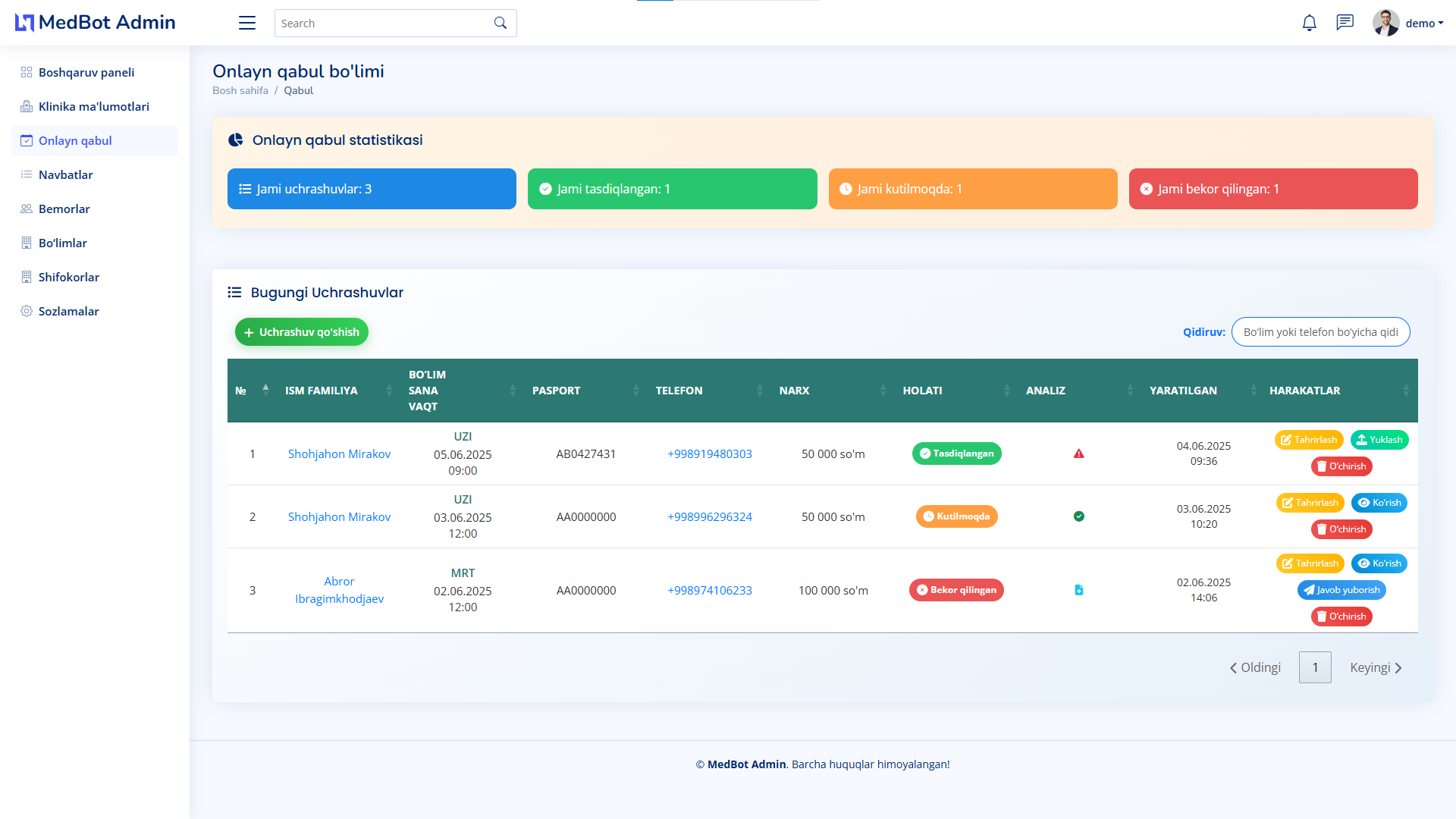Click the MedBot Admin logo
This screenshot has height=819, width=1456.
pos(96,23)
